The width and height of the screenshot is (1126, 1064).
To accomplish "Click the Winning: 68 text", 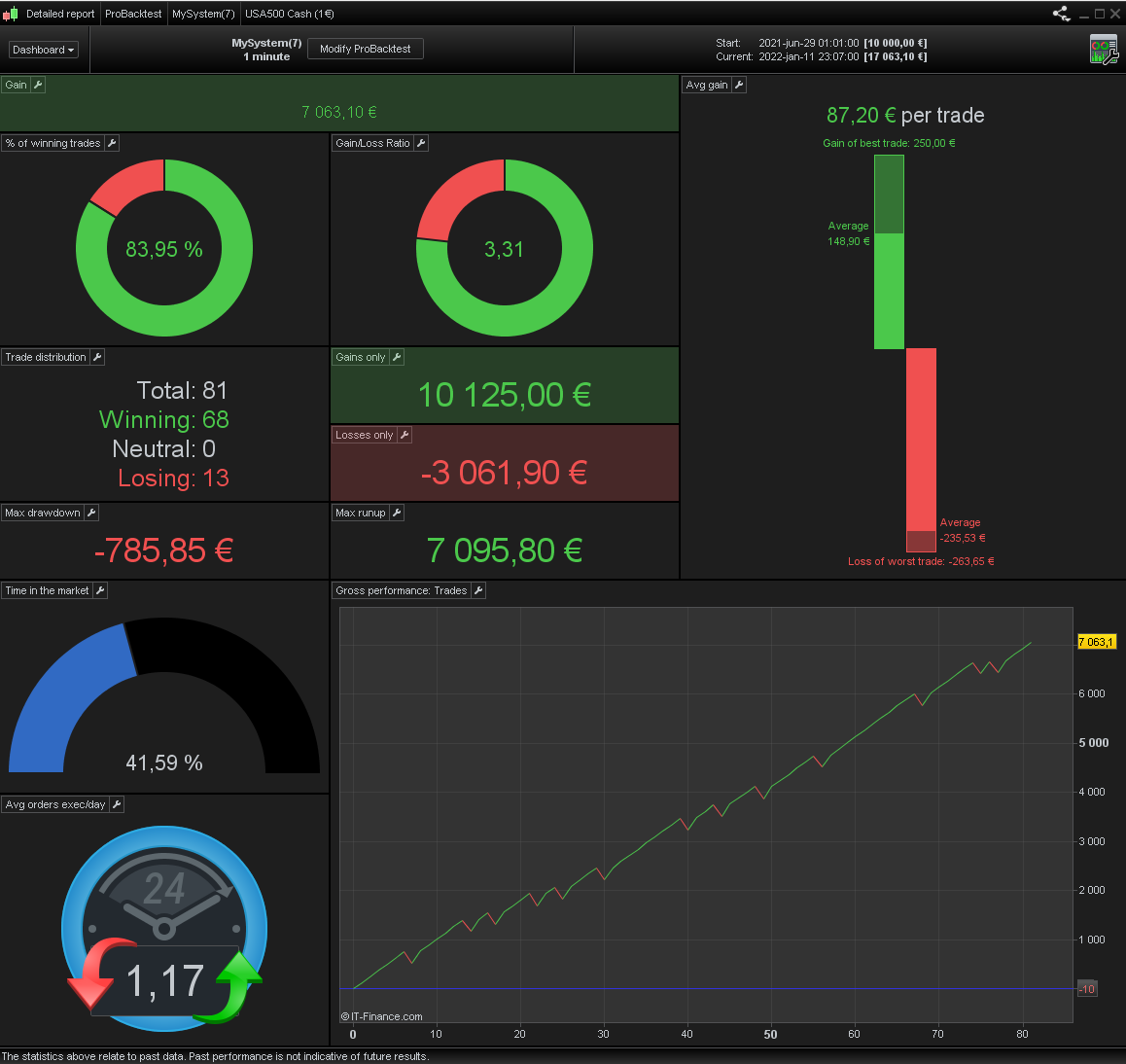I will [x=163, y=419].
